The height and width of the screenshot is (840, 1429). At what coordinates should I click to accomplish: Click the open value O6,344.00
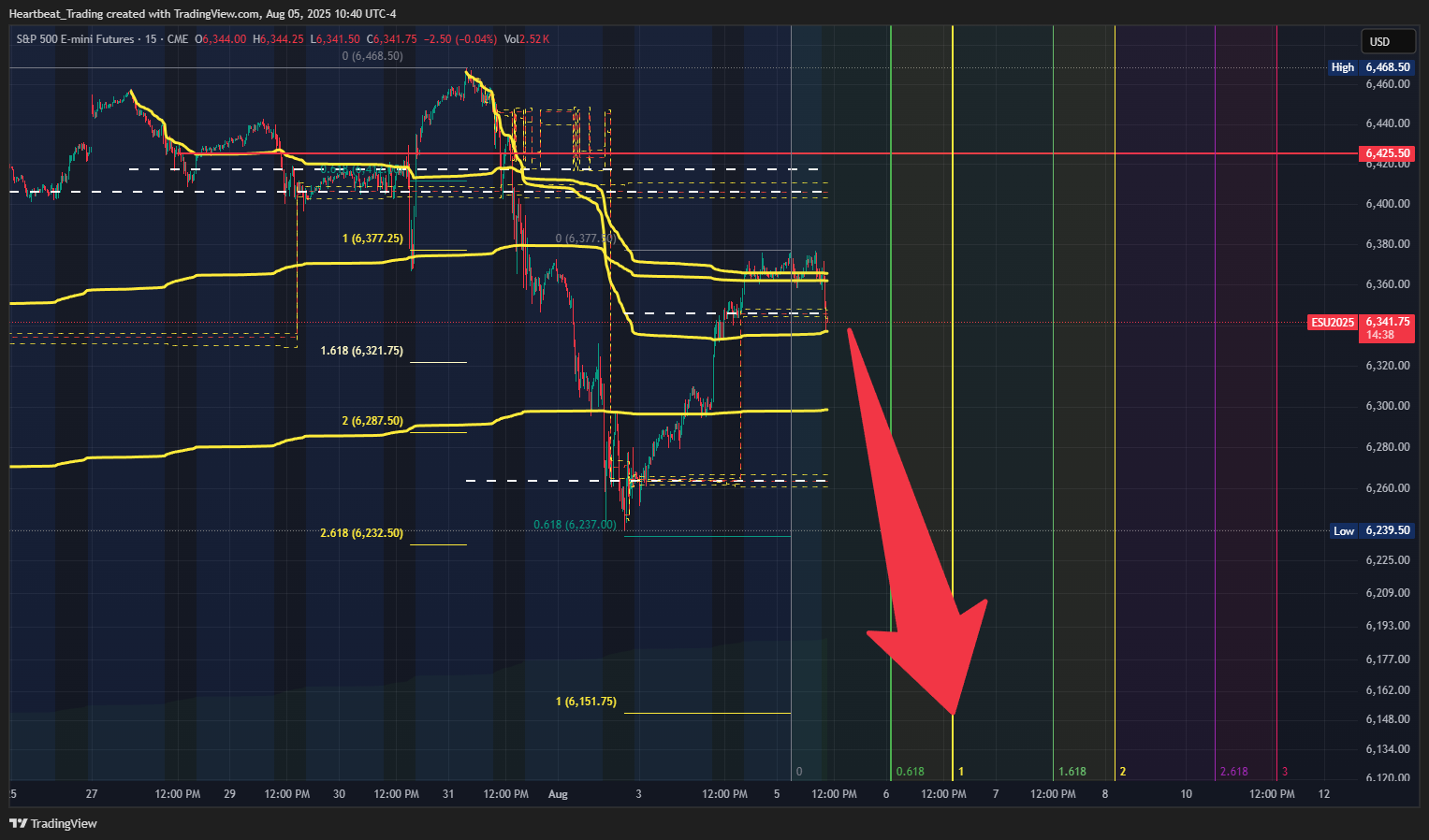click(x=222, y=39)
